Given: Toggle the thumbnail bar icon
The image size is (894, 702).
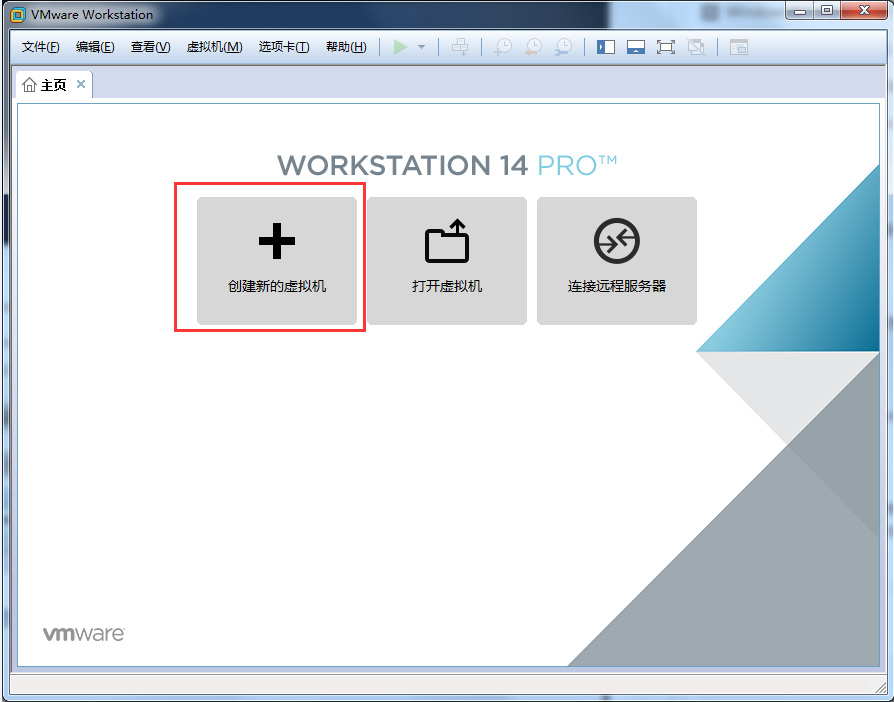Looking at the screenshot, I should click(636, 47).
